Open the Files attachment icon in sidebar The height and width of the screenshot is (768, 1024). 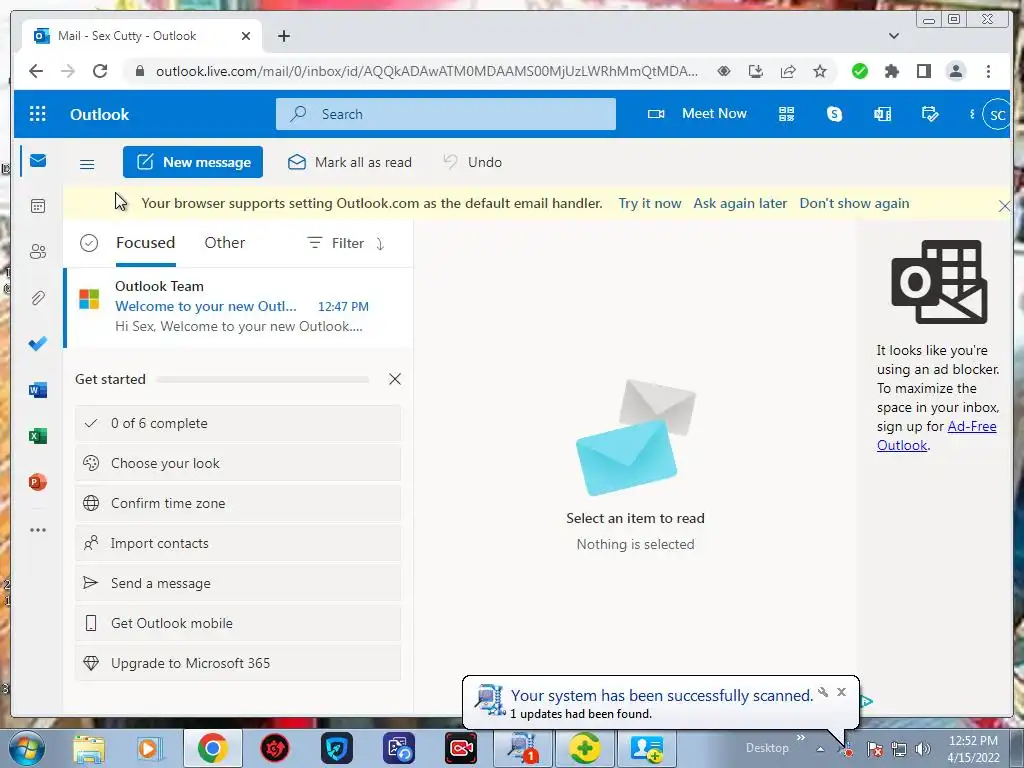pyautogui.click(x=38, y=298)
